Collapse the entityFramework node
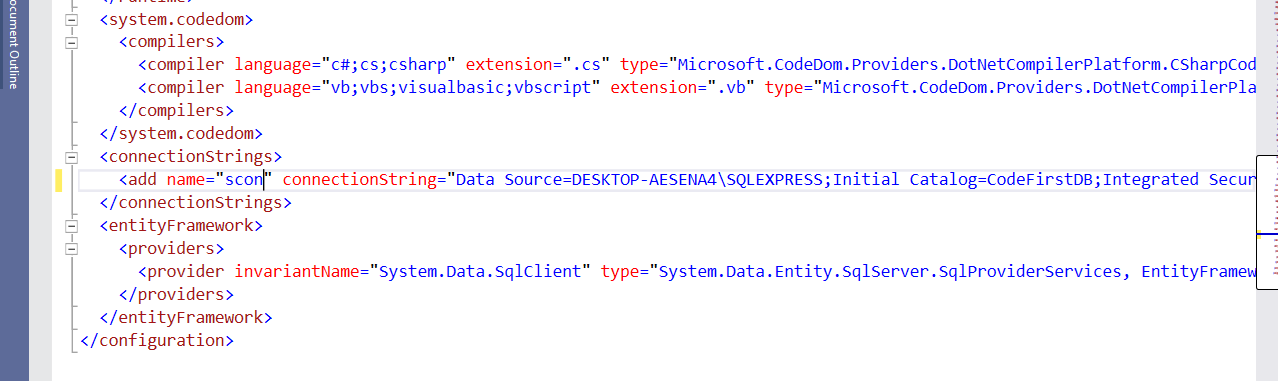The image size is (1278, 381). (x=71, y=226)
